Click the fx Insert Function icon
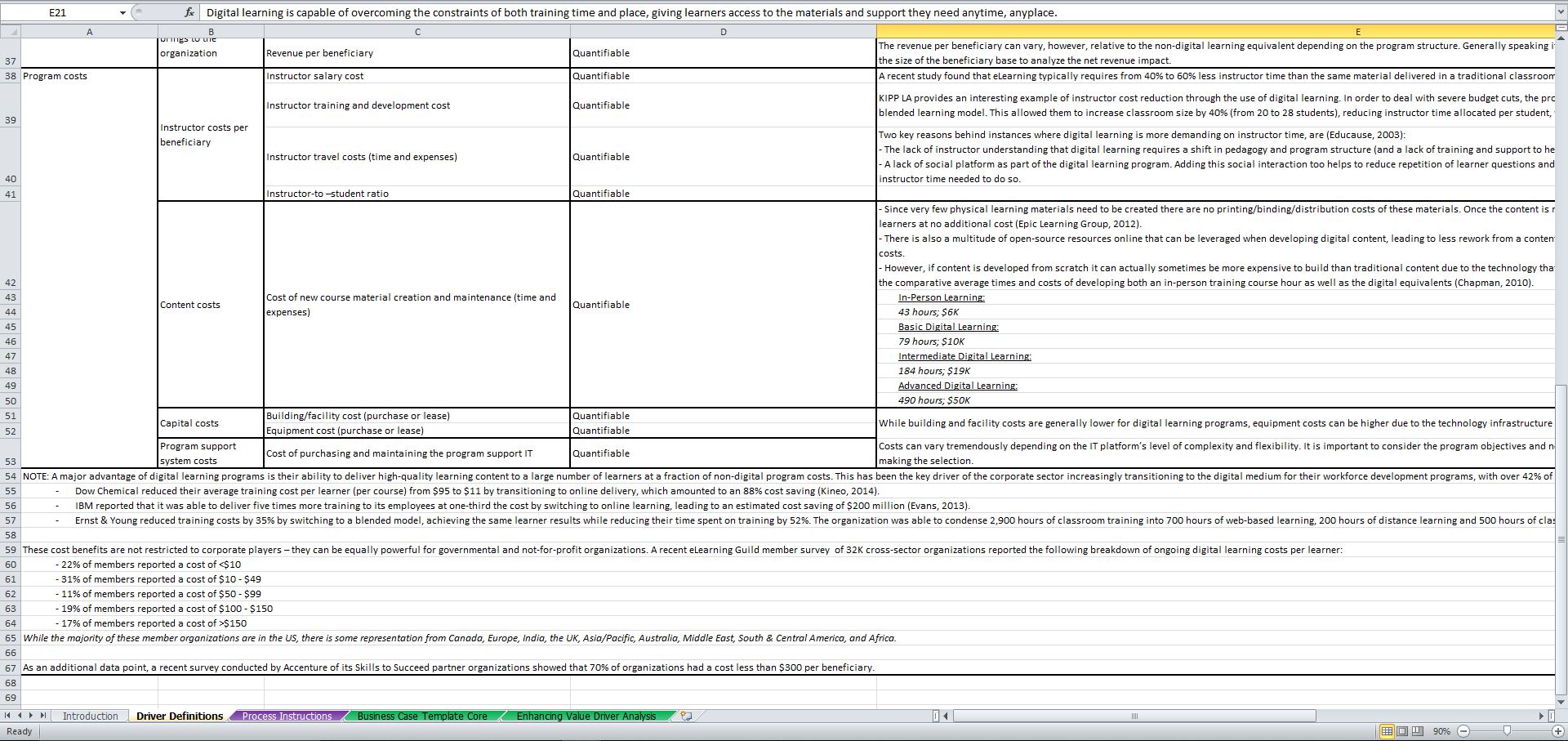 189,12
